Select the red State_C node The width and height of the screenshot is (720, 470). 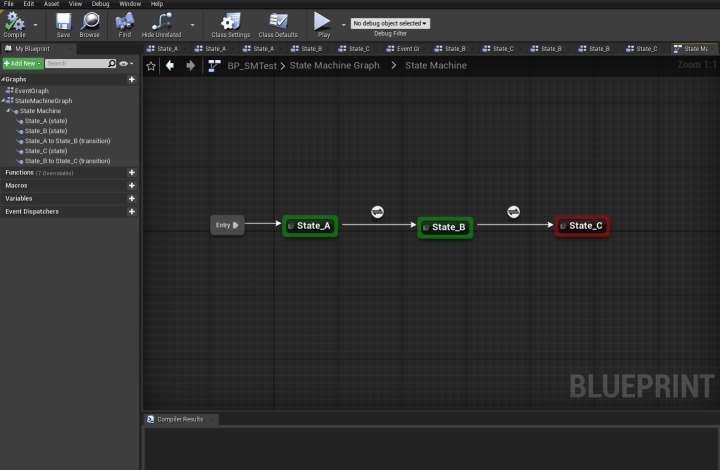pos(582,226)
